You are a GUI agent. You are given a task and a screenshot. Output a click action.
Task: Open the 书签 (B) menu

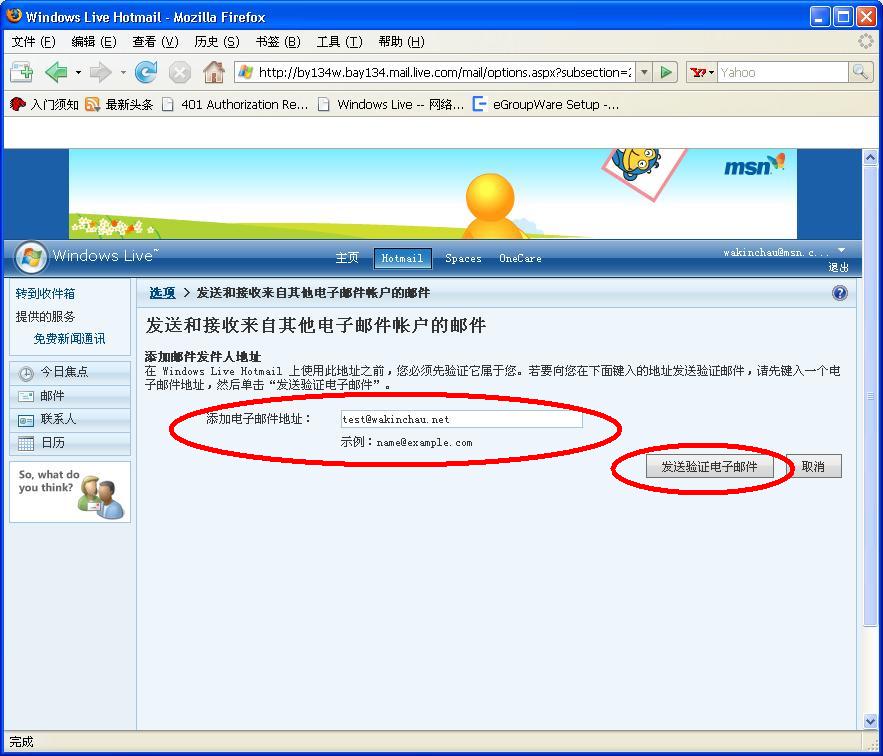[x=278, y=42]
